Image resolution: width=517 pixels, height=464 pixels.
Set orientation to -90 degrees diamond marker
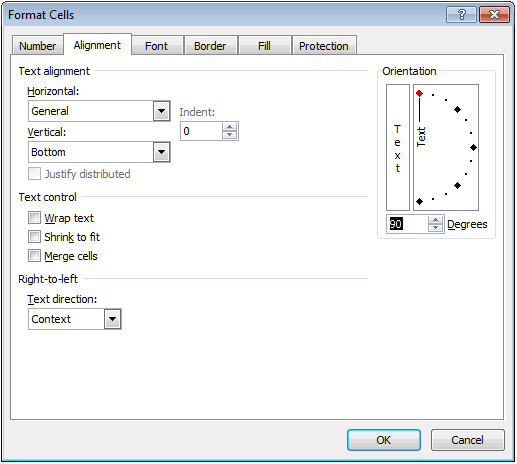point(419,201)
